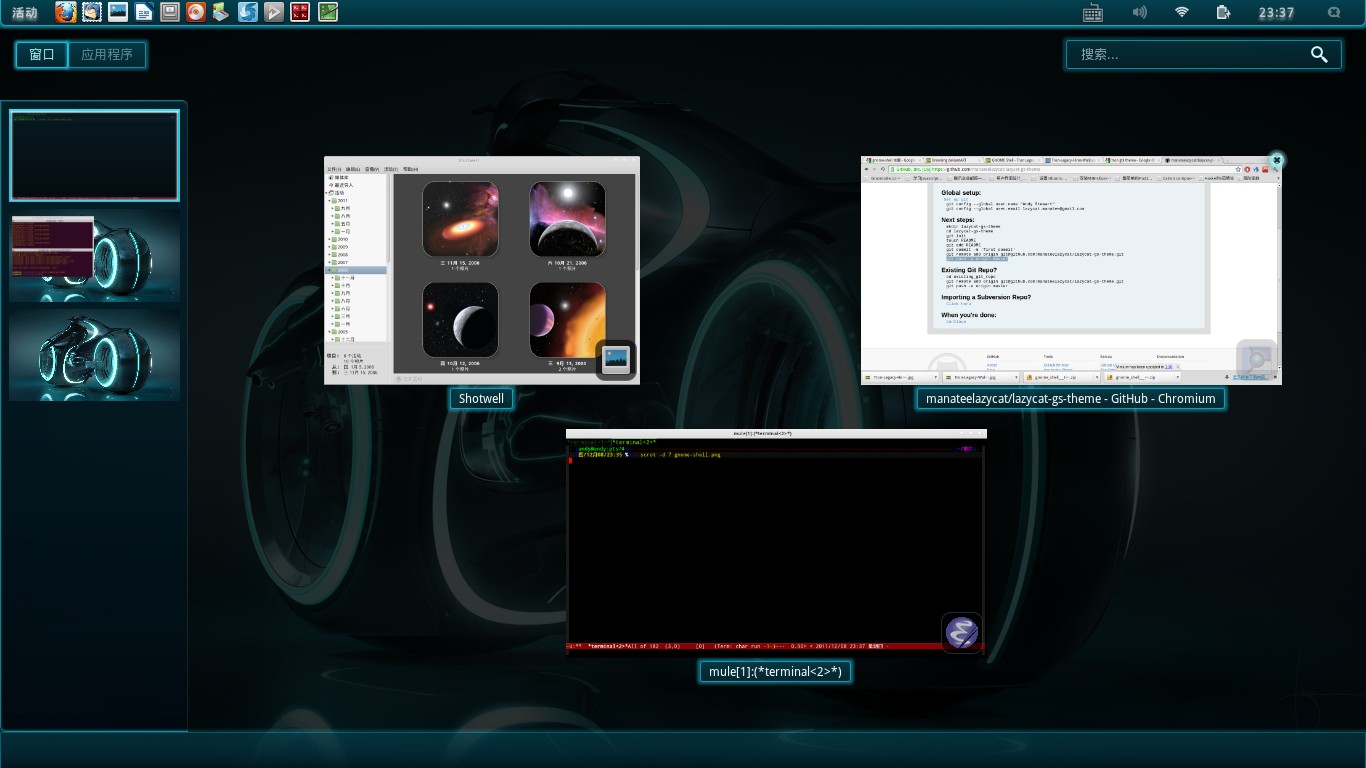Open the Wi-Fi network menu

(x=1182, y=12)
